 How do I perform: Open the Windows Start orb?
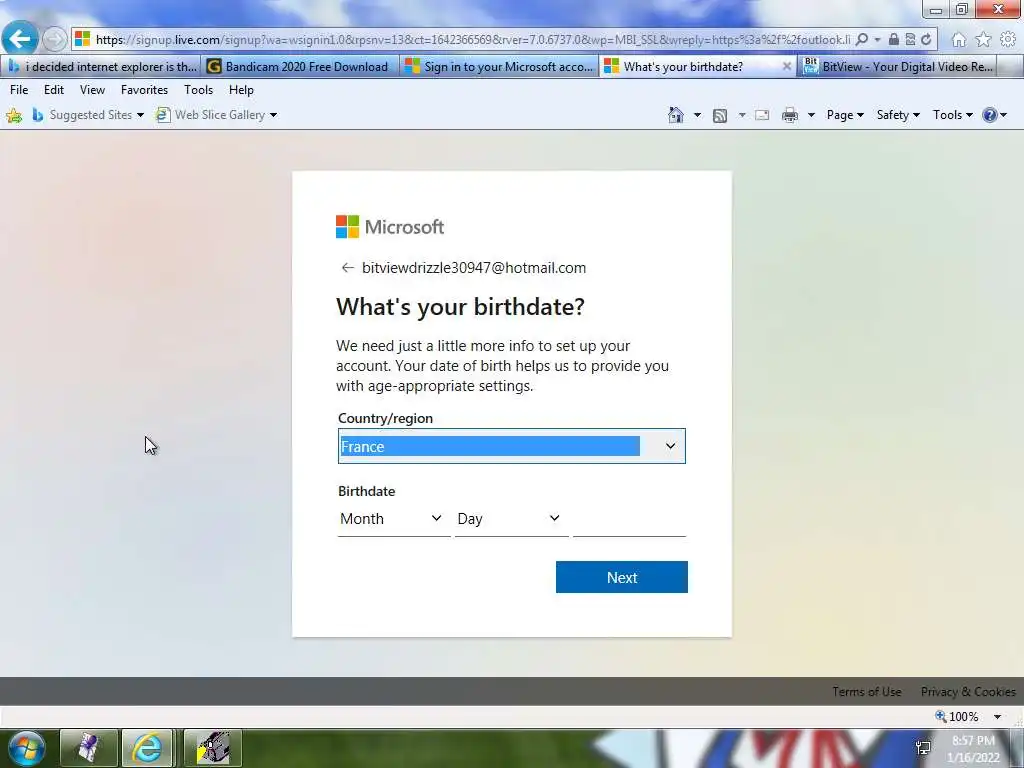coord(26,748)
